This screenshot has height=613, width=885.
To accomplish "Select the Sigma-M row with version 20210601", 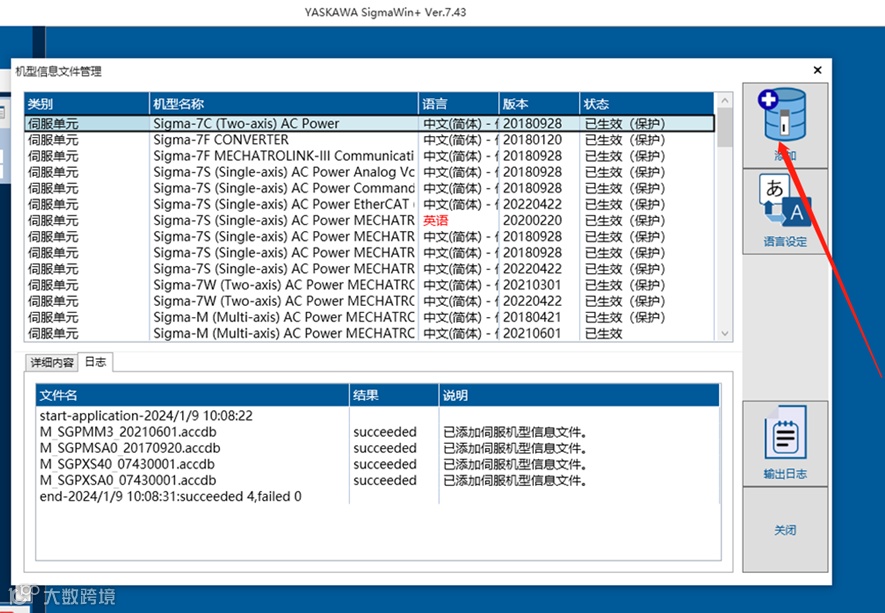I will (x=370, y=333).
